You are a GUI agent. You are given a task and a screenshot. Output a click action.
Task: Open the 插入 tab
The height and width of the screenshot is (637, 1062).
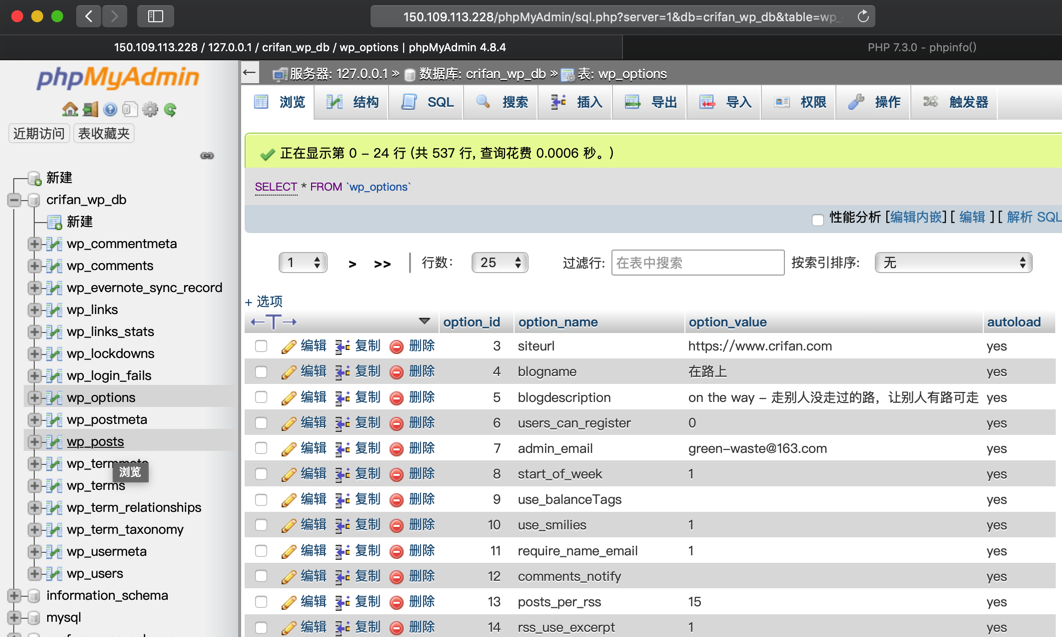click(x=576, y=102)
